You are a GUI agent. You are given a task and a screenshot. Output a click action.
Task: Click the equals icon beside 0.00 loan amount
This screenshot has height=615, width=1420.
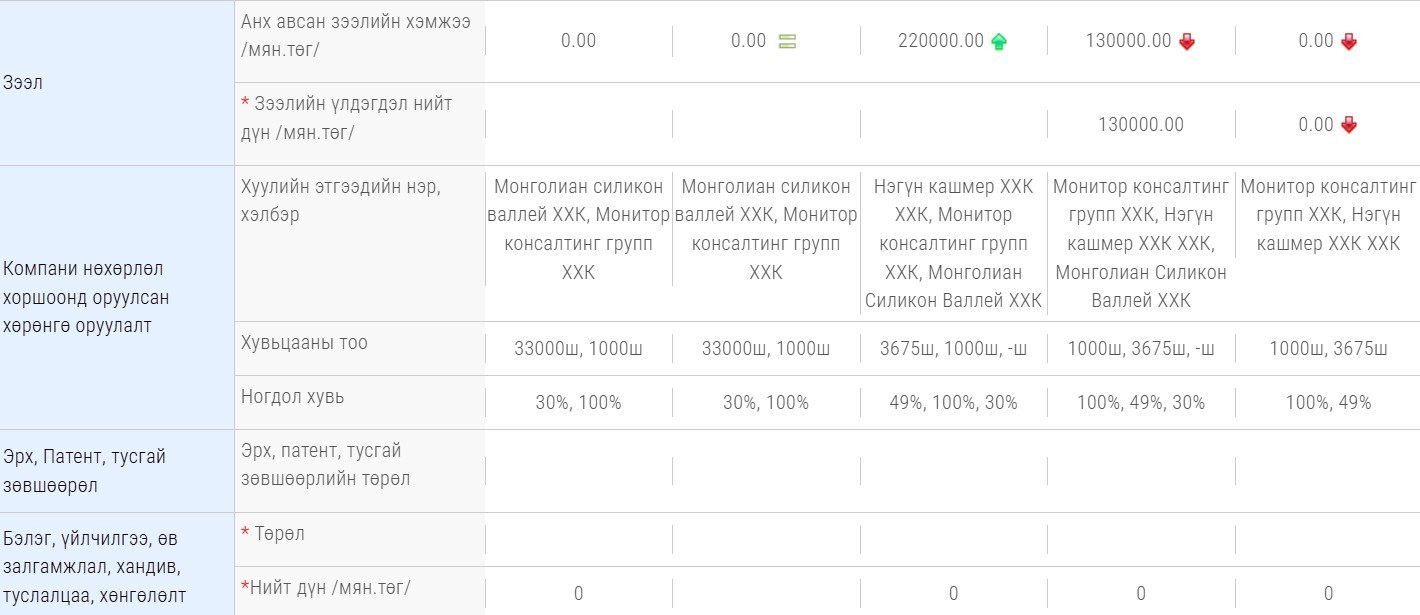click(787, 41)
